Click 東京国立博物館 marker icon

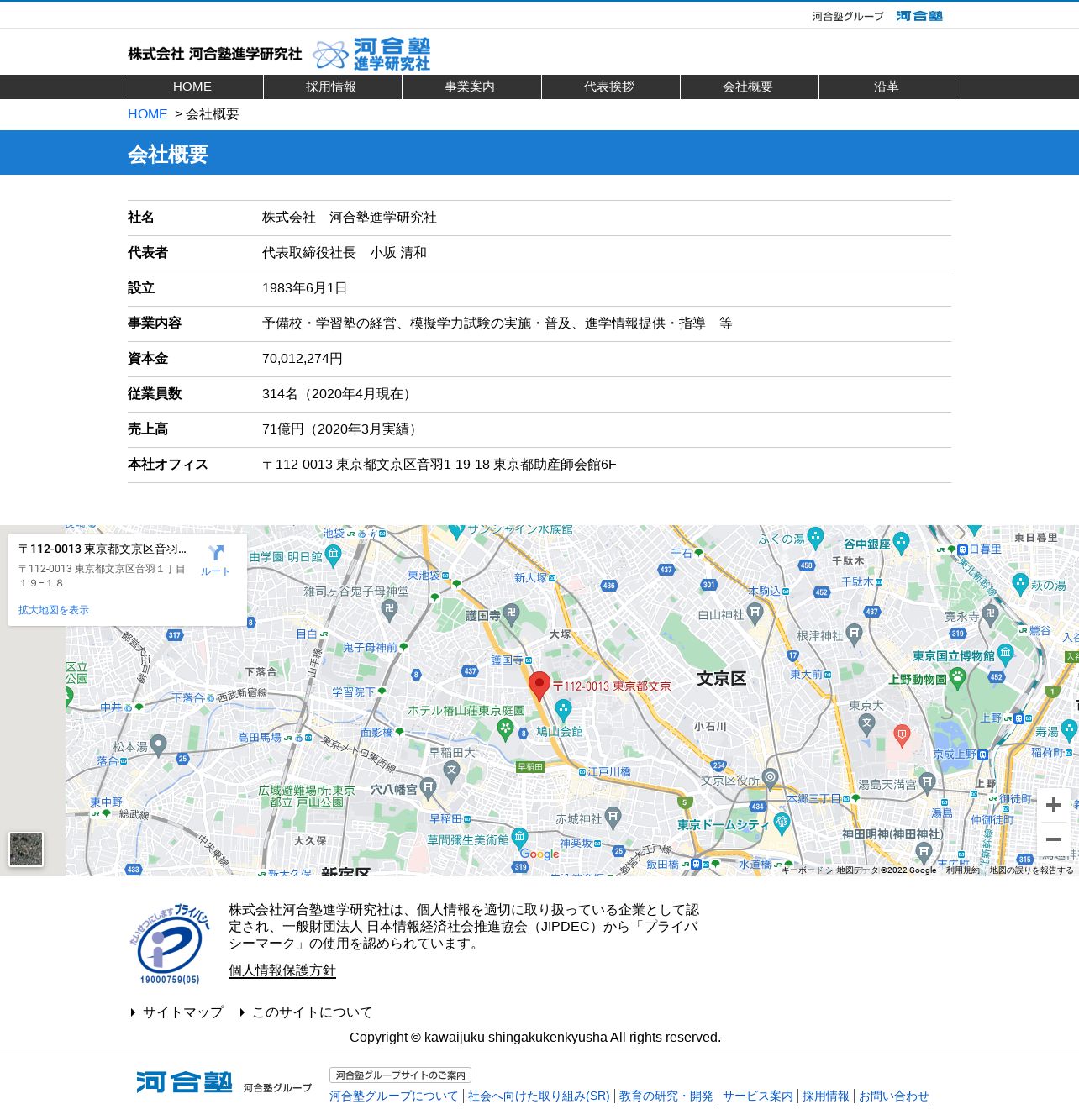(x=1006, y=654)
